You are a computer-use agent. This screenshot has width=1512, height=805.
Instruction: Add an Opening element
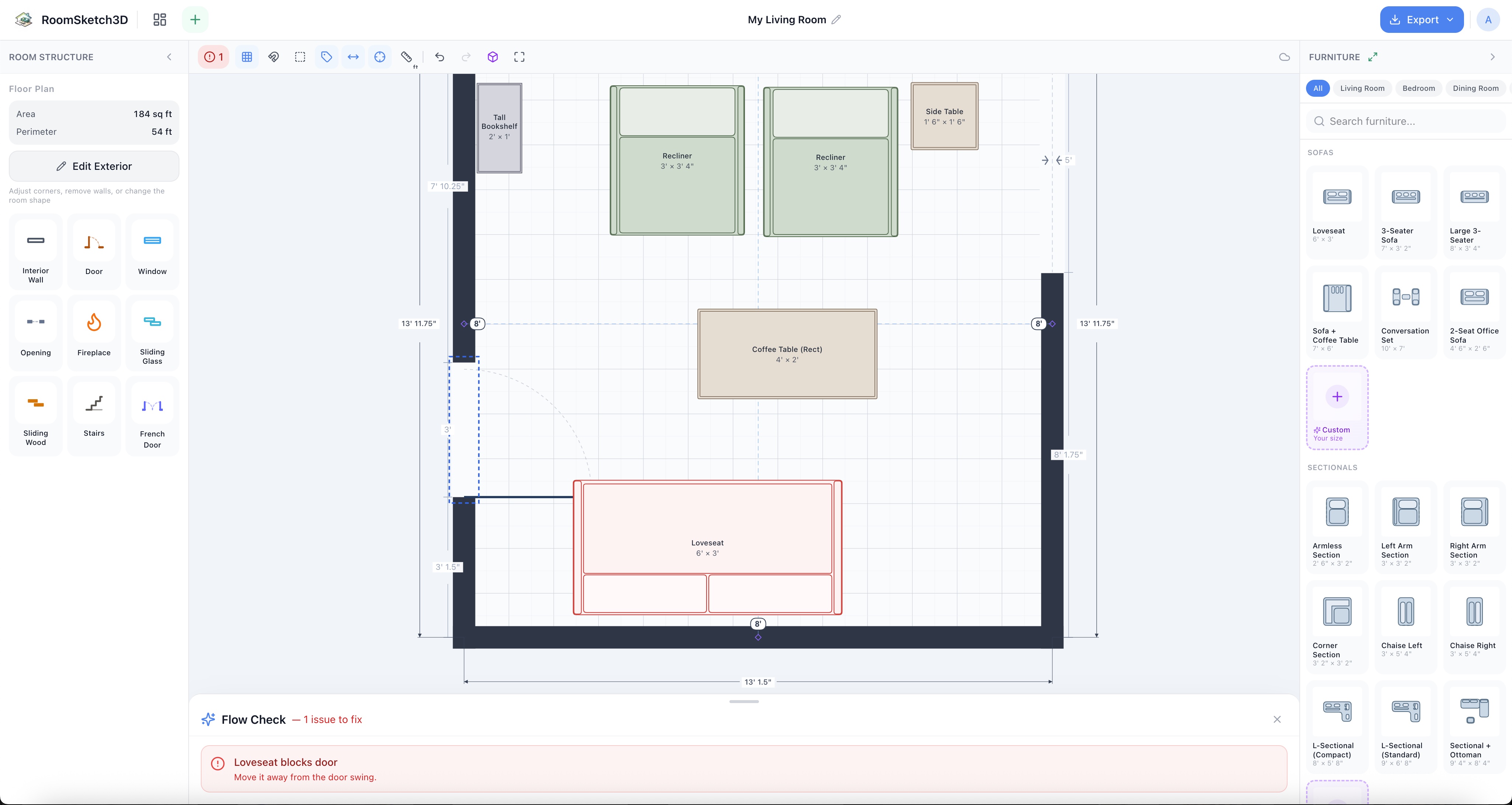pos(36,333)
